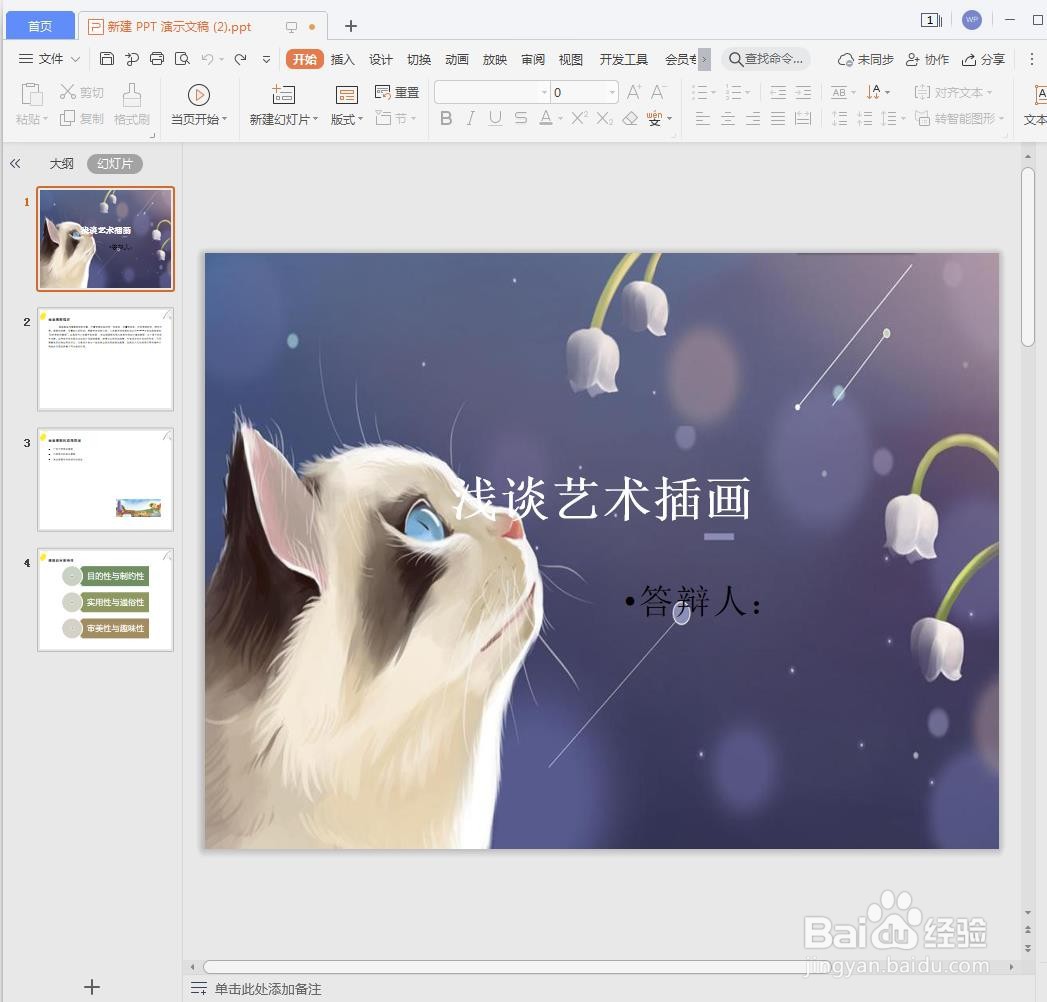Click the Decrease Indent icon

(x=778, y=92)
